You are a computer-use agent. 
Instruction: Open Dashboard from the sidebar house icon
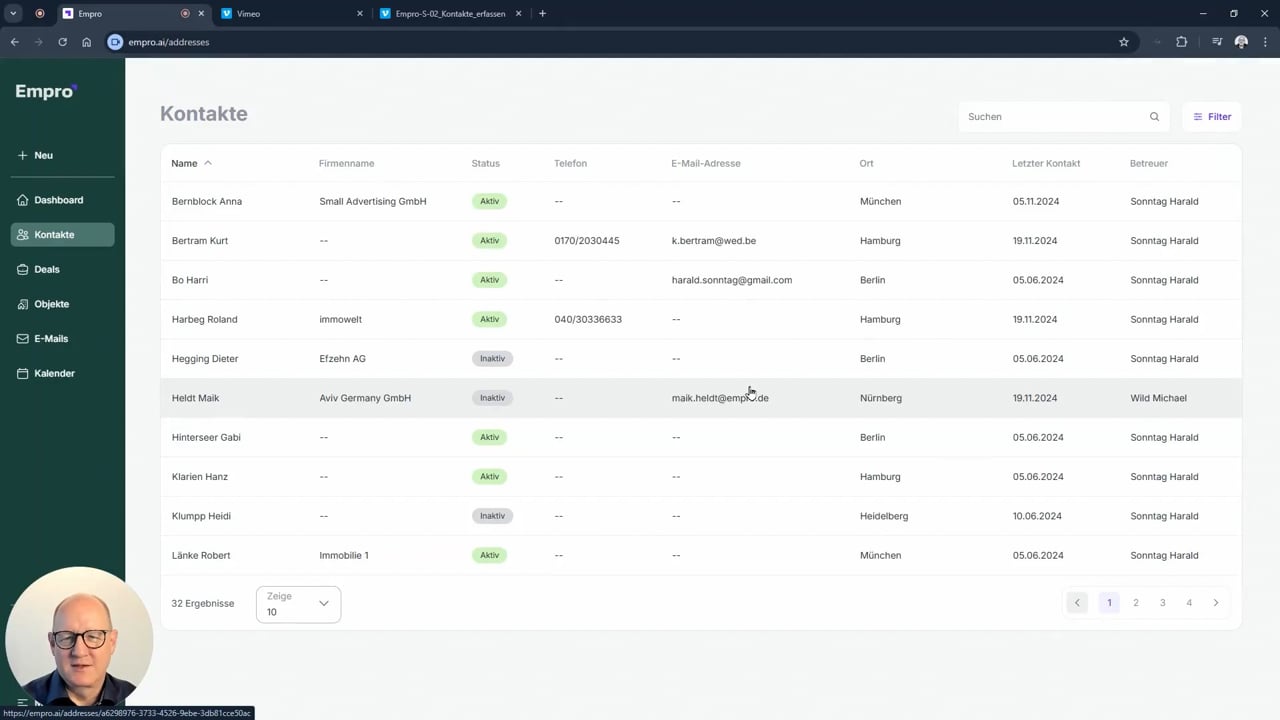coord(23,200)
